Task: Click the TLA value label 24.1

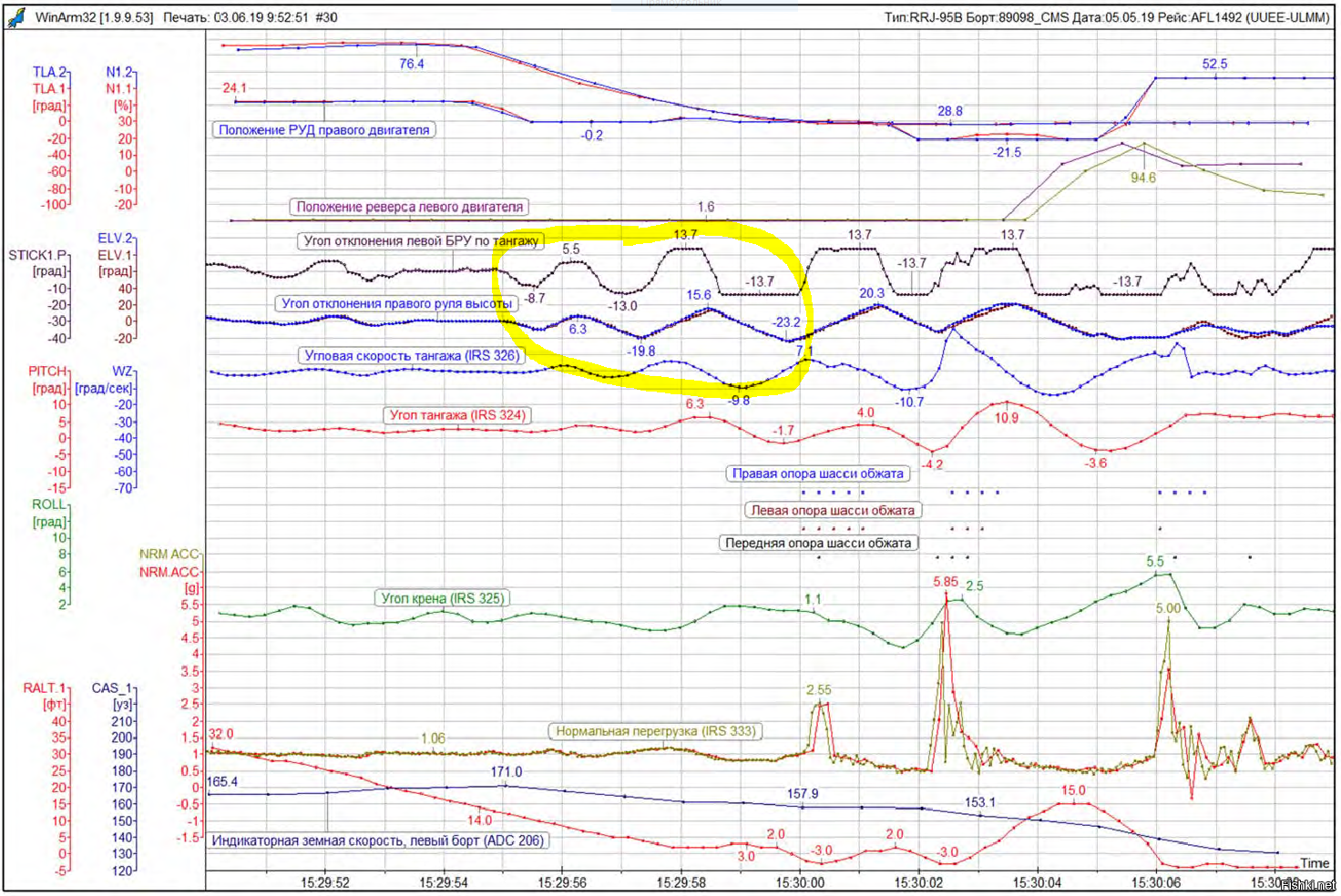Action: (235, 88)
